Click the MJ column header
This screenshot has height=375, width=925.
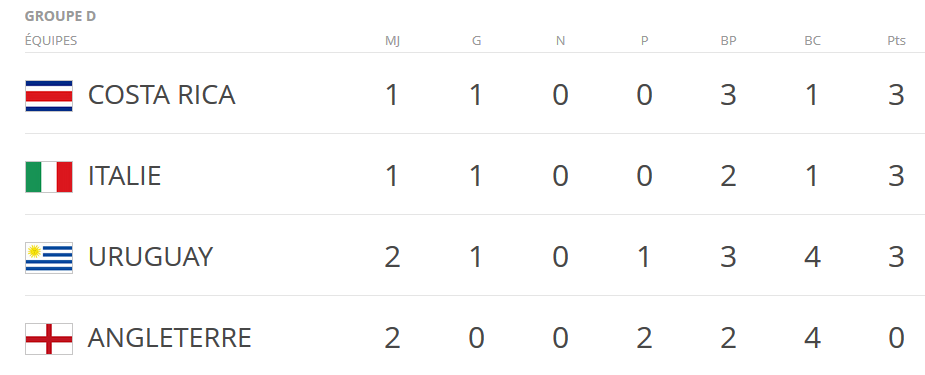point(392,41)
